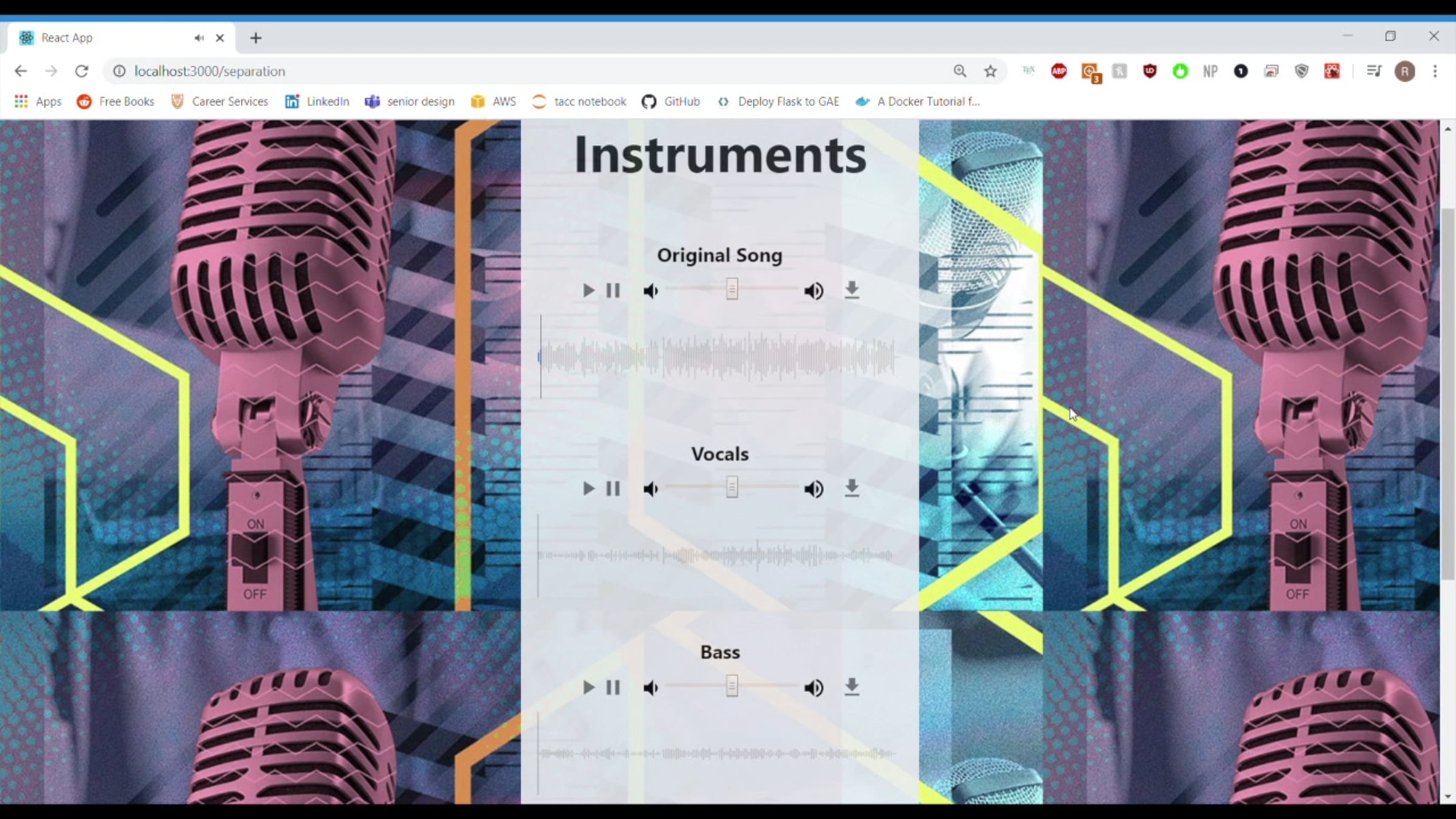Reload the current page

coord(82,71)
